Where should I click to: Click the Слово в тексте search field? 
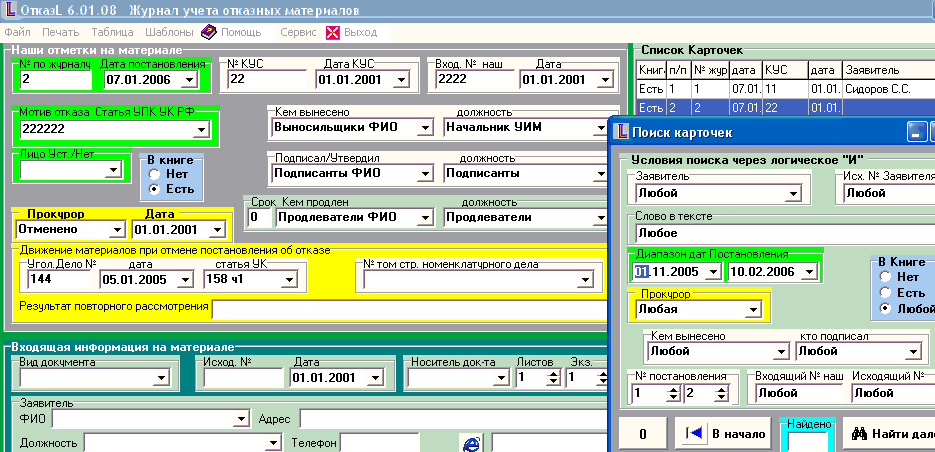(x=780, y=232)
